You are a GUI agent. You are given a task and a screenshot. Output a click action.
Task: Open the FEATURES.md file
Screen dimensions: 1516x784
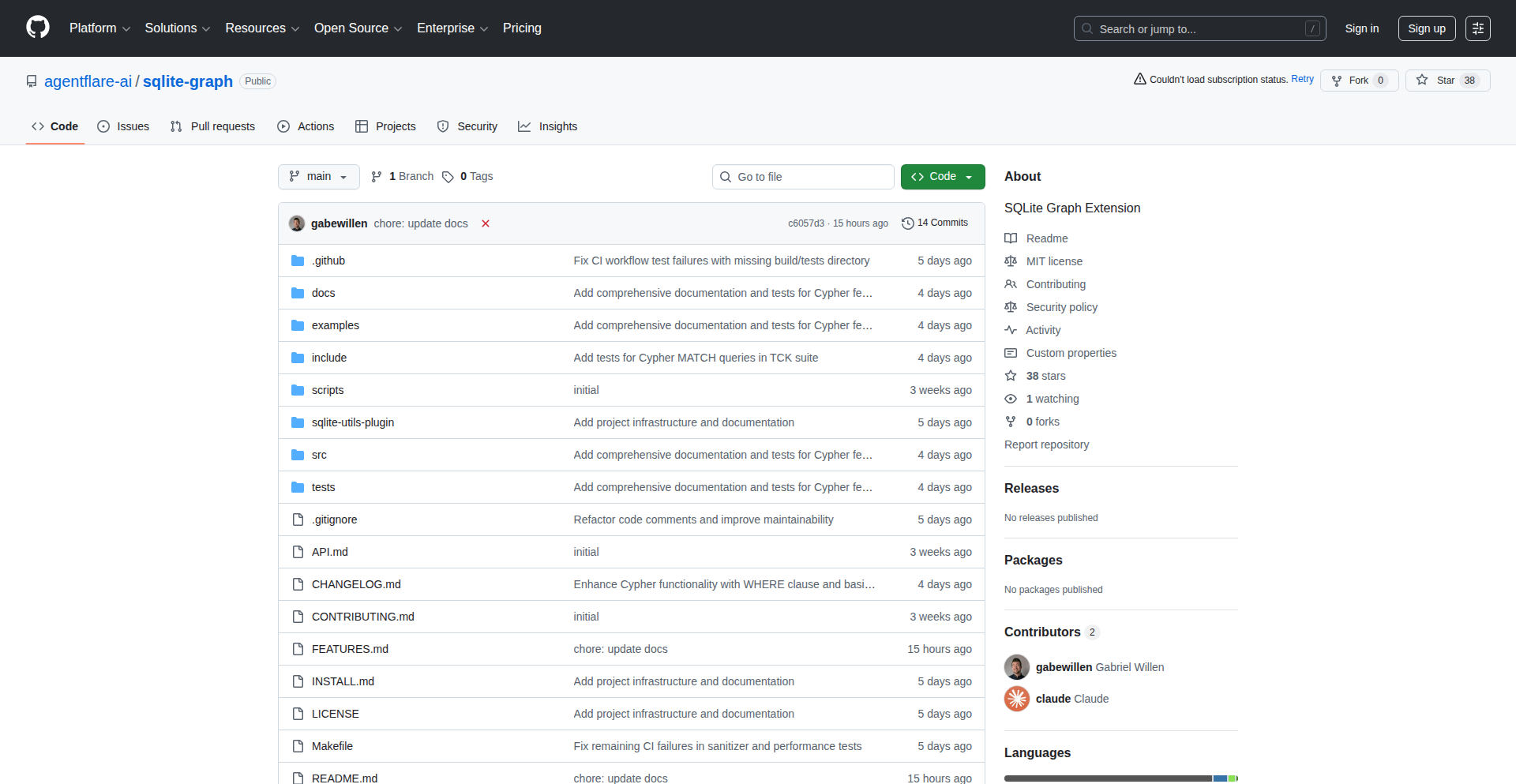point(350,649)
